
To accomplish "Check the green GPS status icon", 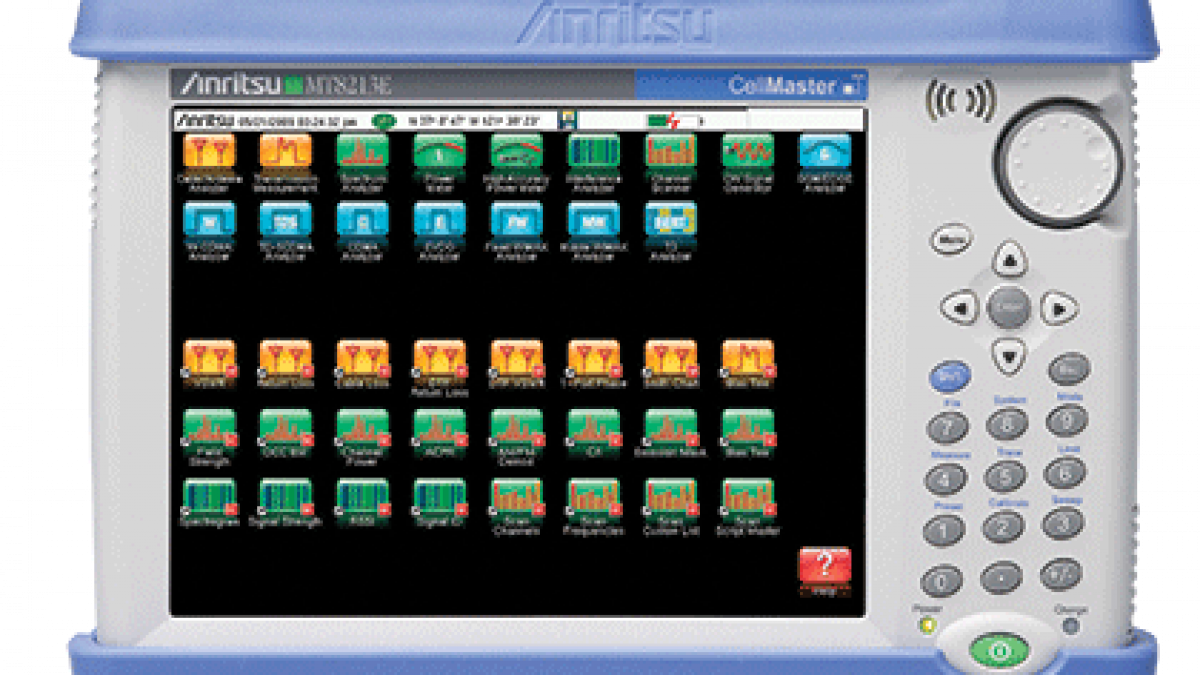I will tap(382, 121).
